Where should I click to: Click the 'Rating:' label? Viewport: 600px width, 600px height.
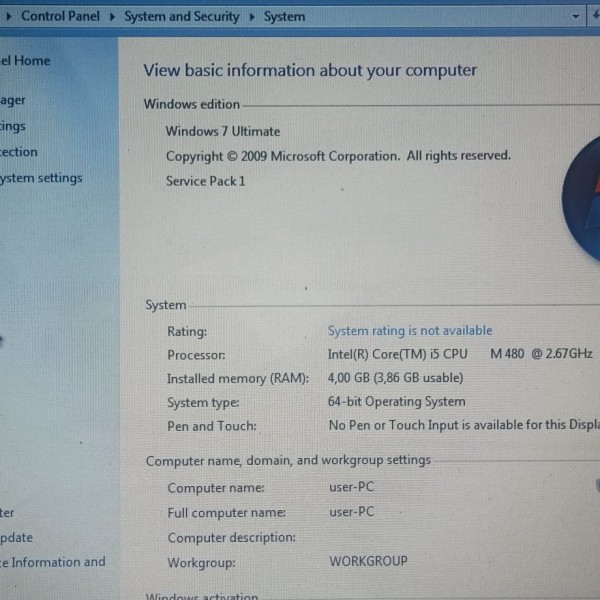pos(187,331)
